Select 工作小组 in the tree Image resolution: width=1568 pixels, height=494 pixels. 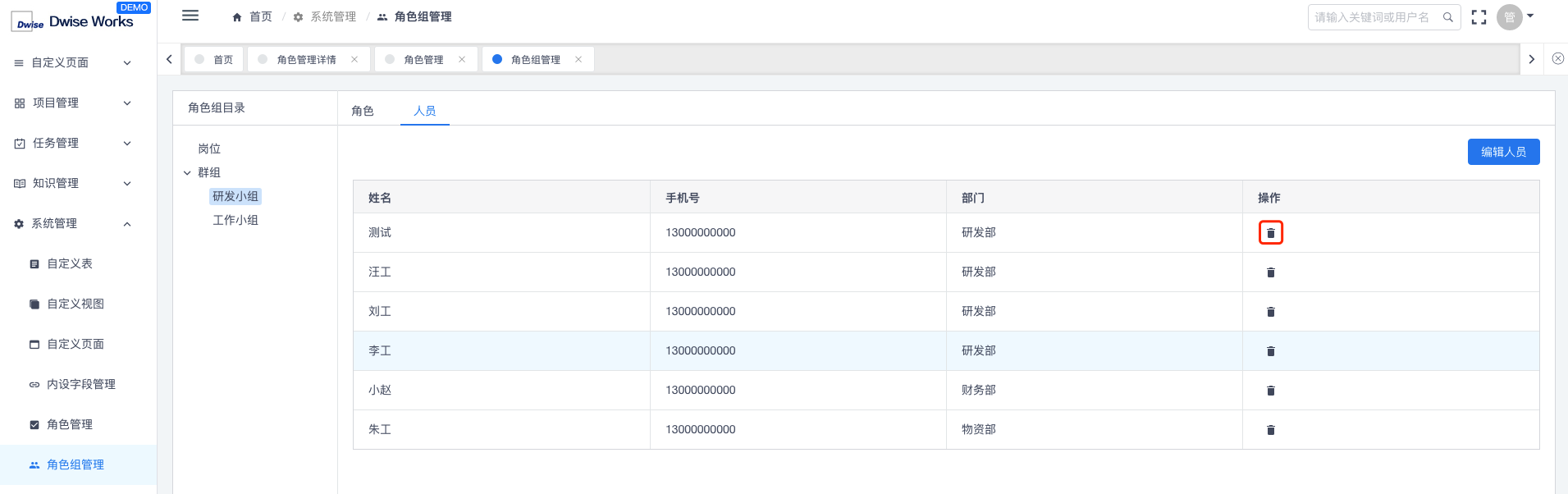click(x=235, y=220)
